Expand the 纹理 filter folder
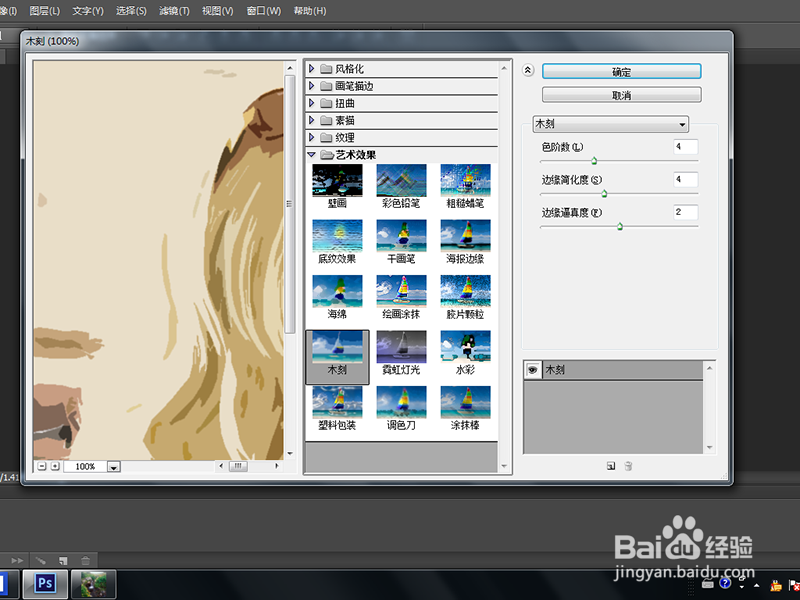This screenshot has width=800, height=600. (x=311, y=137)
